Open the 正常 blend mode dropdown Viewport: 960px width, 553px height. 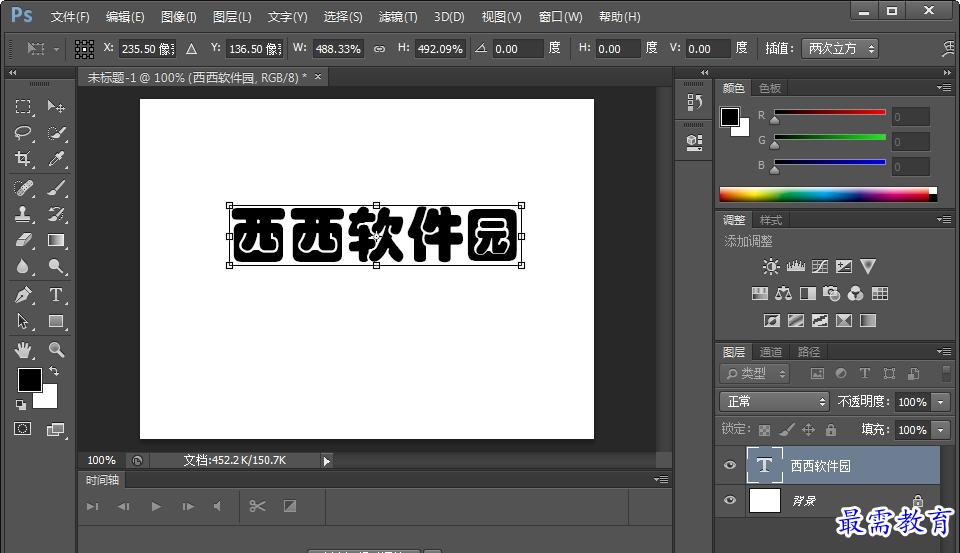(774, 402)
